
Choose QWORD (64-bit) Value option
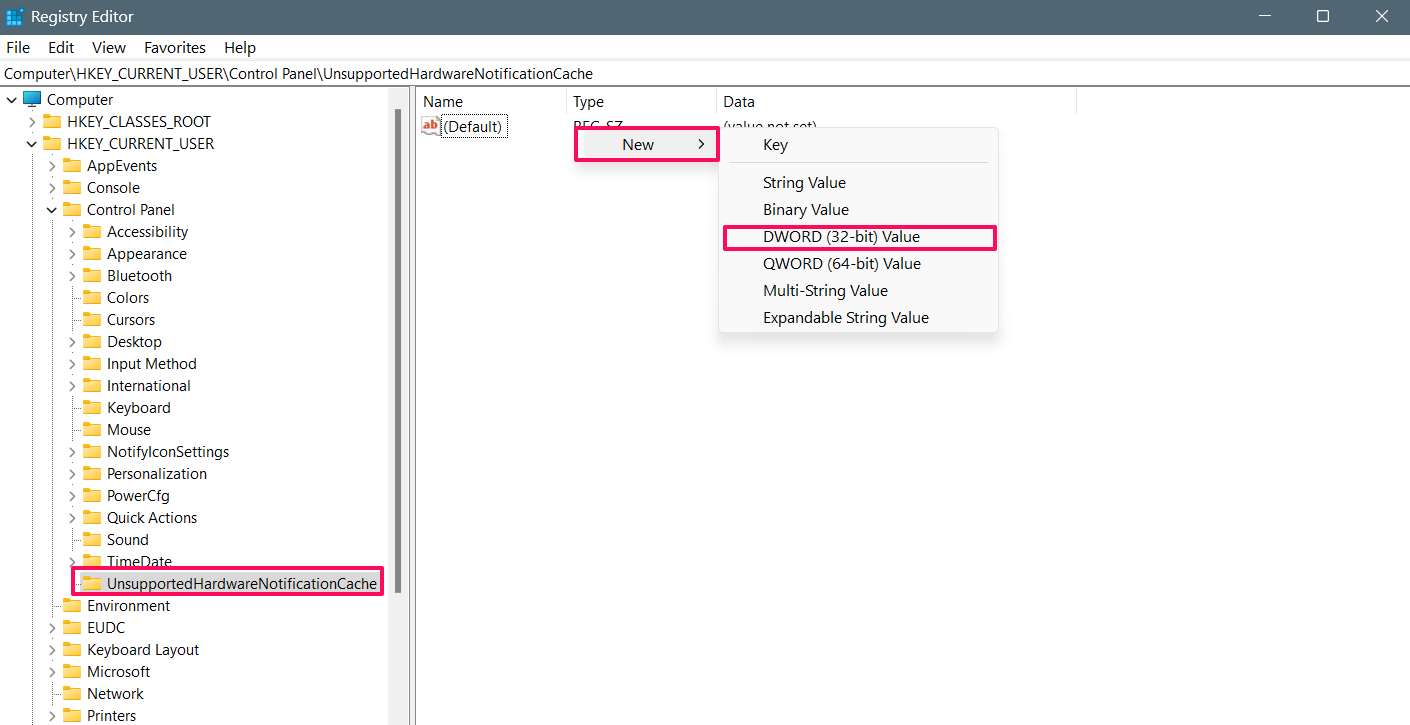[858, 264]
